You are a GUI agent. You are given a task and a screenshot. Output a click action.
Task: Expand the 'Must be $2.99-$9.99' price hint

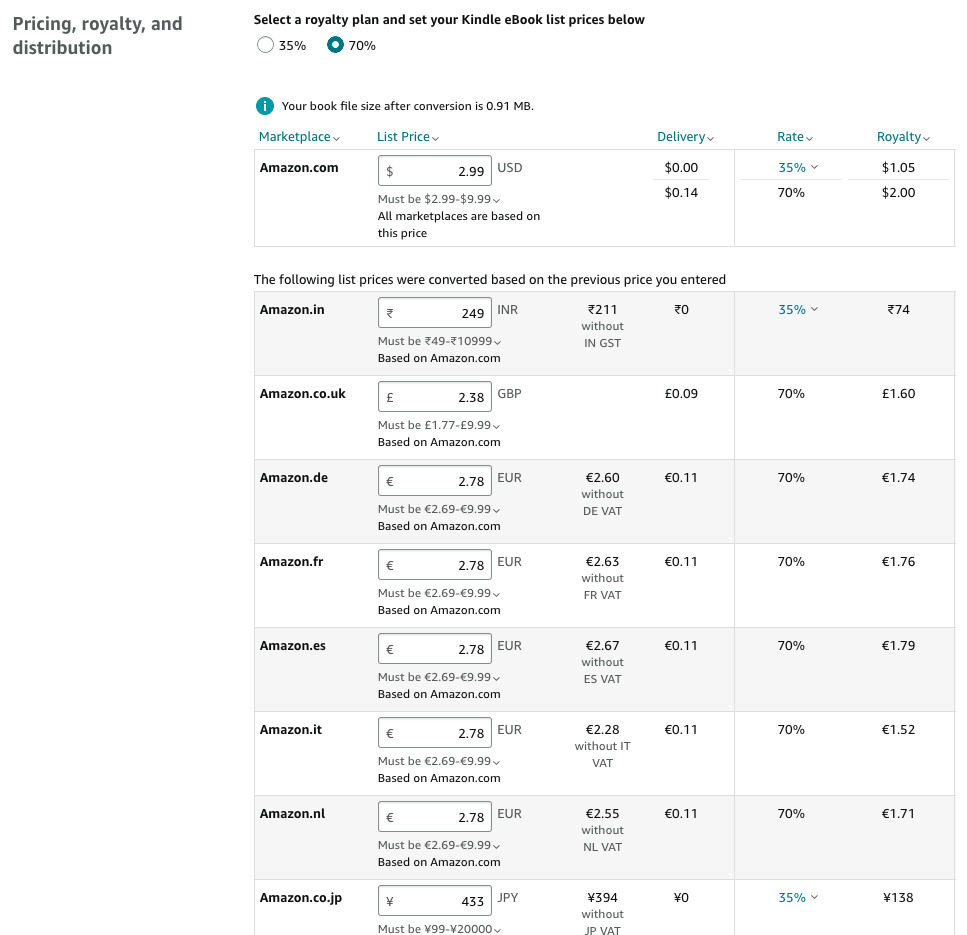click(438, 199)
